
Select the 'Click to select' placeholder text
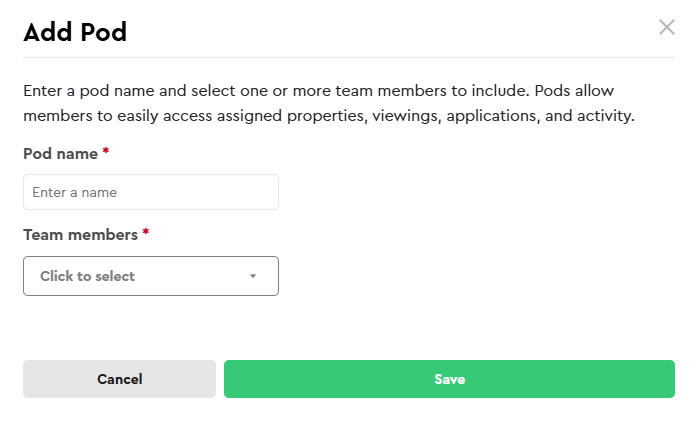coord(87,276)
